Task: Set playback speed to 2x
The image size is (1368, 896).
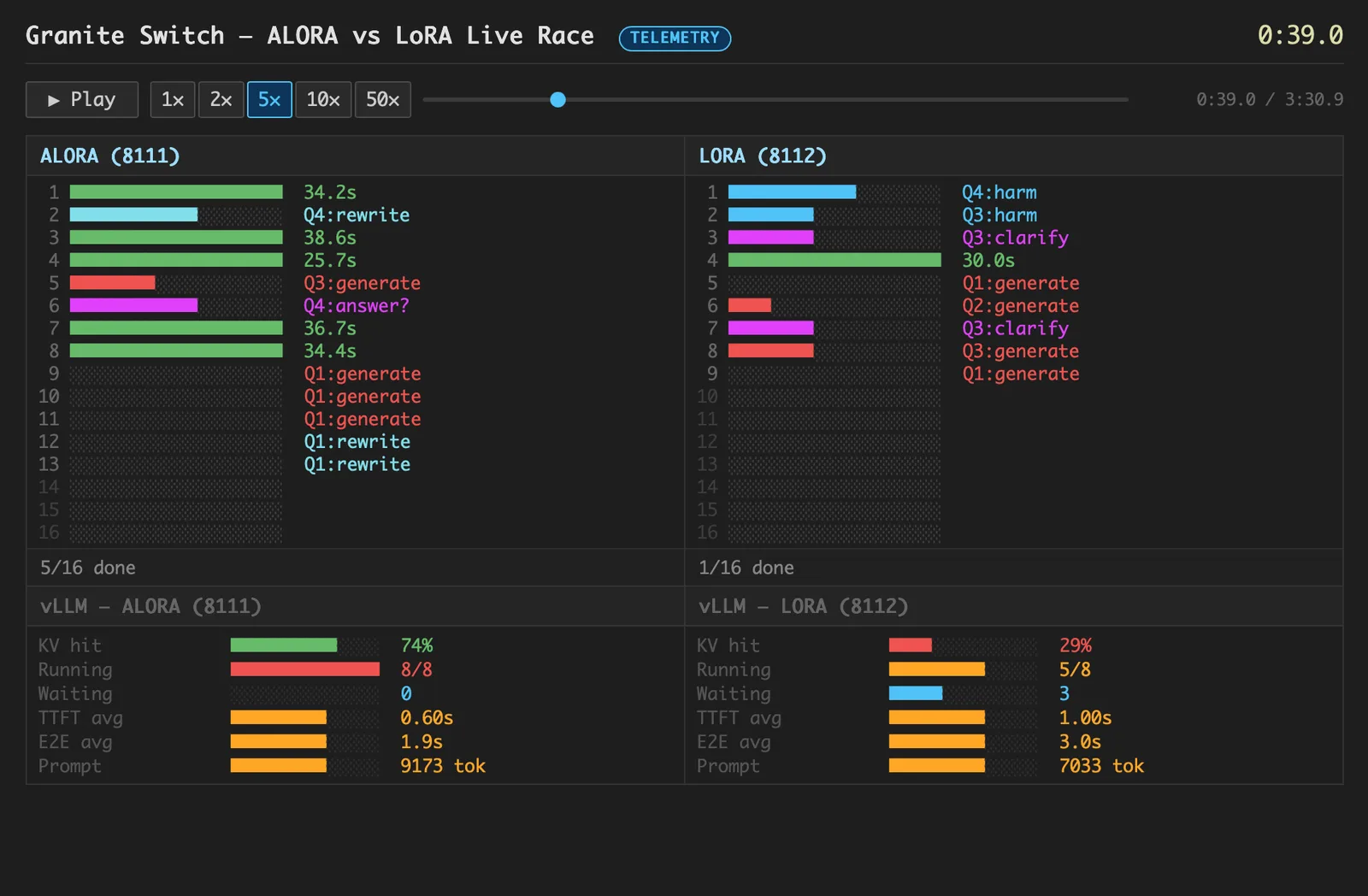Action: click(221, 99)
